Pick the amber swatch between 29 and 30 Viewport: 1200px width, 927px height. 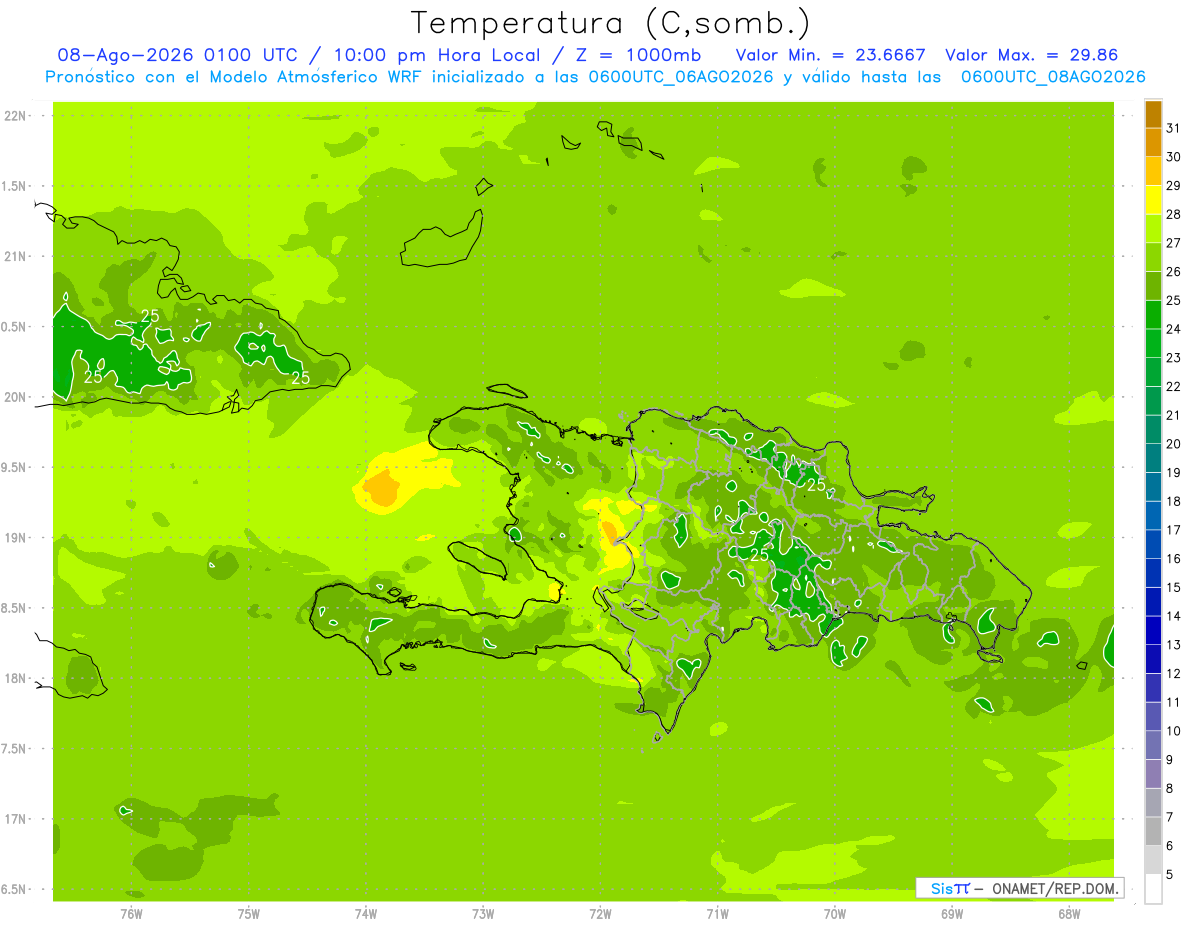pos(1153,171)
